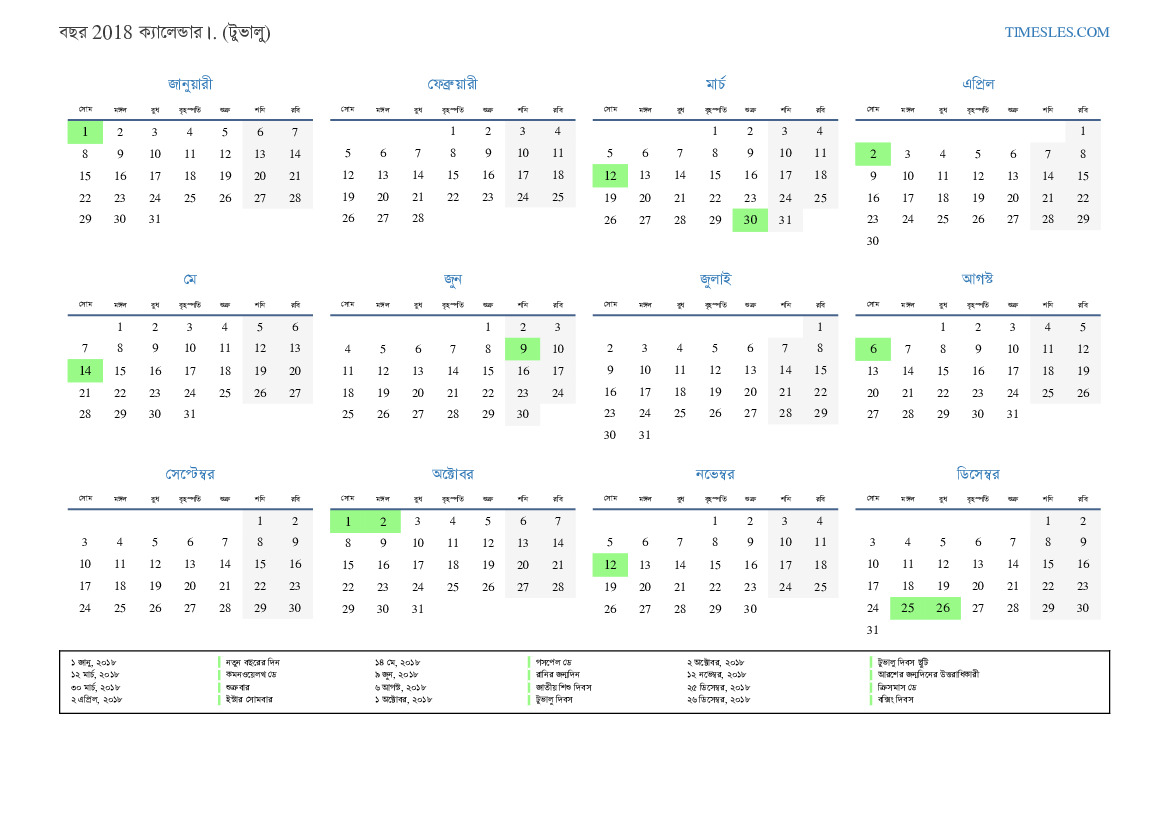
Task: Click the জুন month heading
Action: click(452, 279)
